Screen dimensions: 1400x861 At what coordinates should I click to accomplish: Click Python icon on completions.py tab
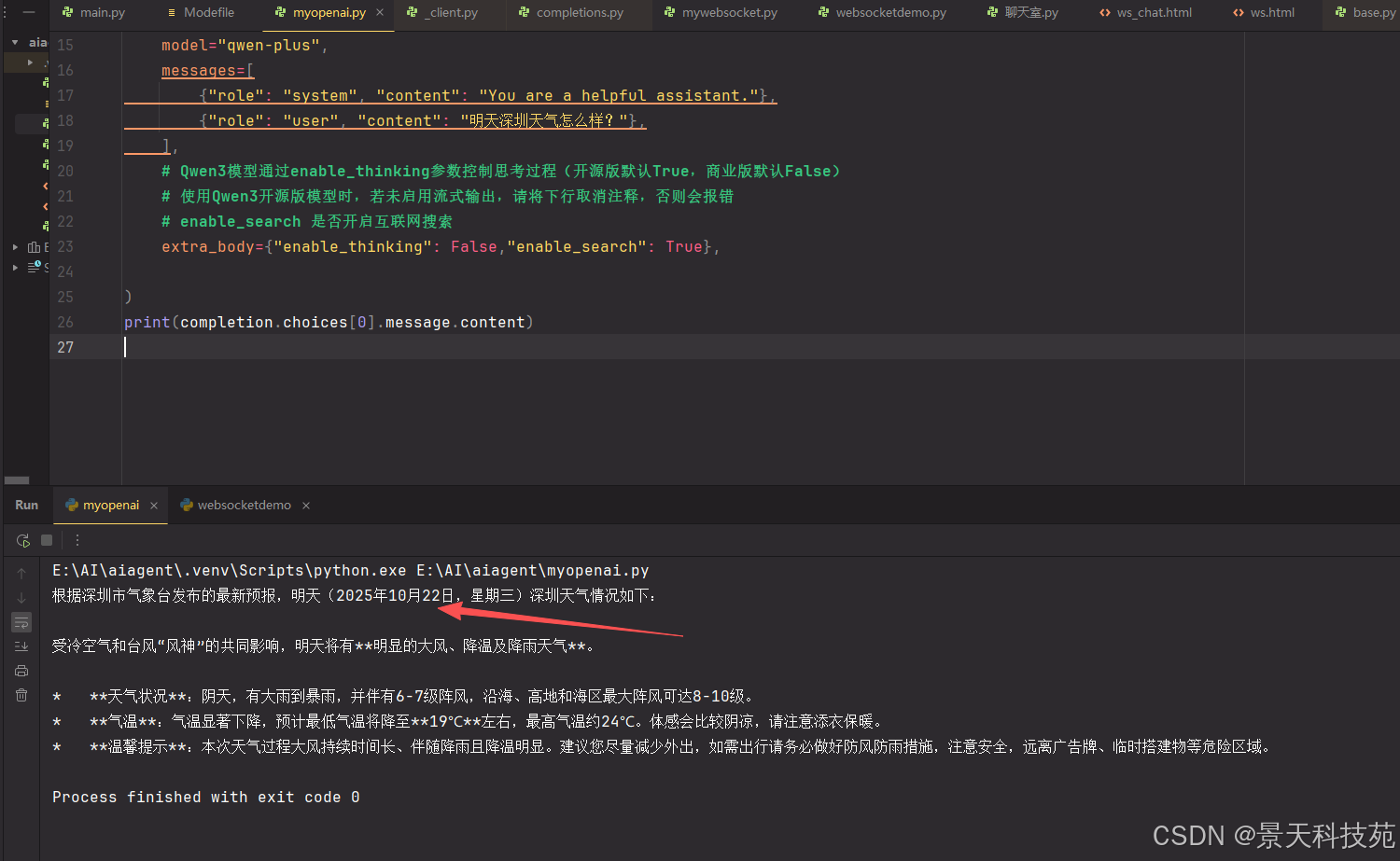524,12
